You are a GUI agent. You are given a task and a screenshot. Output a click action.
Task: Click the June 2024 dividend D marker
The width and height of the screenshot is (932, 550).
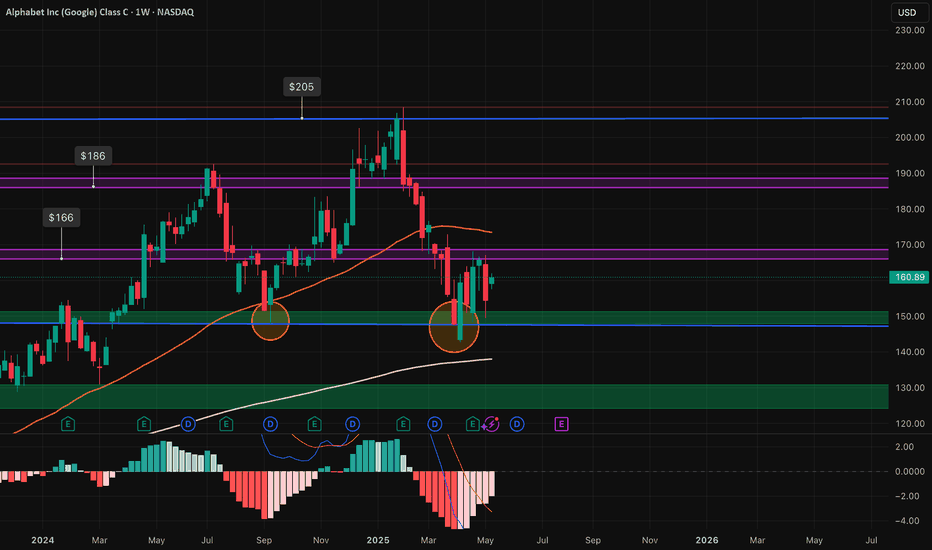[188, 424]
